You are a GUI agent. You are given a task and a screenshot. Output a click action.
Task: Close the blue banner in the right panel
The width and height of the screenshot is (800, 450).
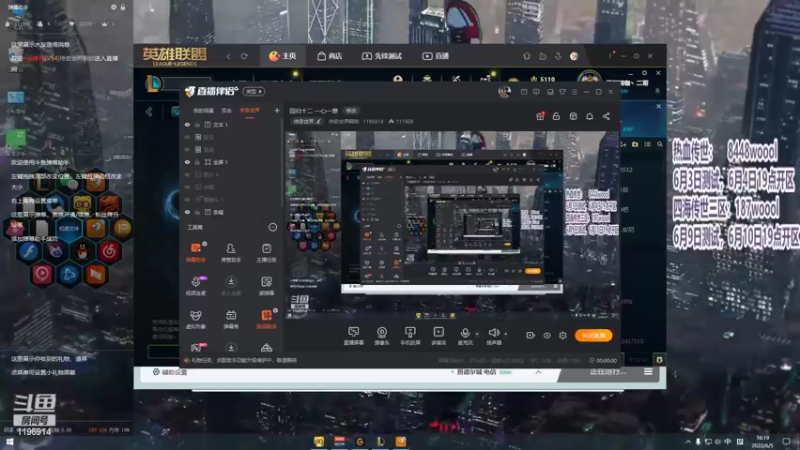pos(658,106)
